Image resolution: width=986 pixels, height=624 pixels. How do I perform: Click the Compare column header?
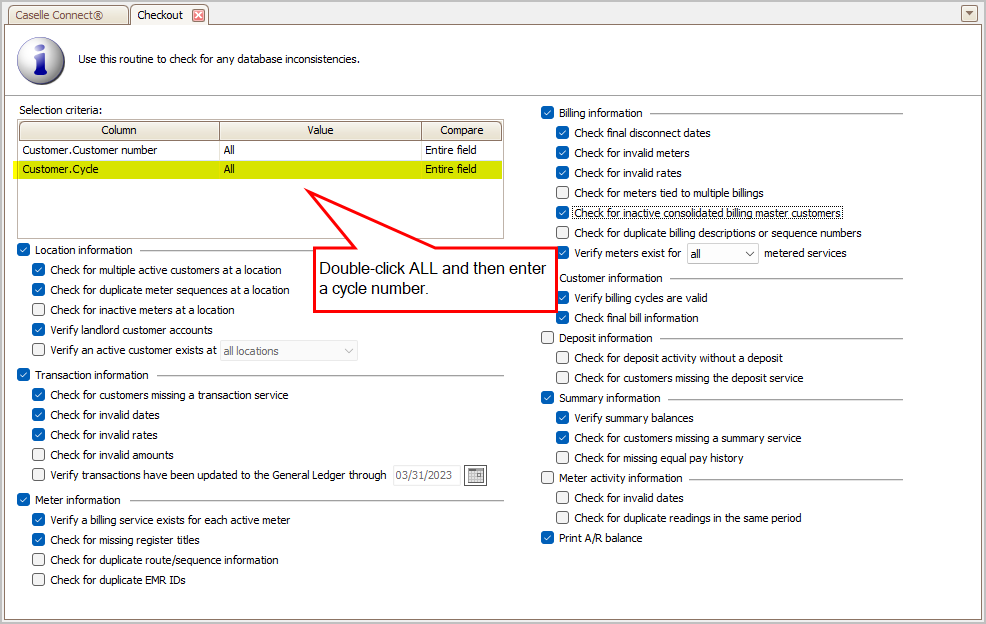[x=462, y=130]
